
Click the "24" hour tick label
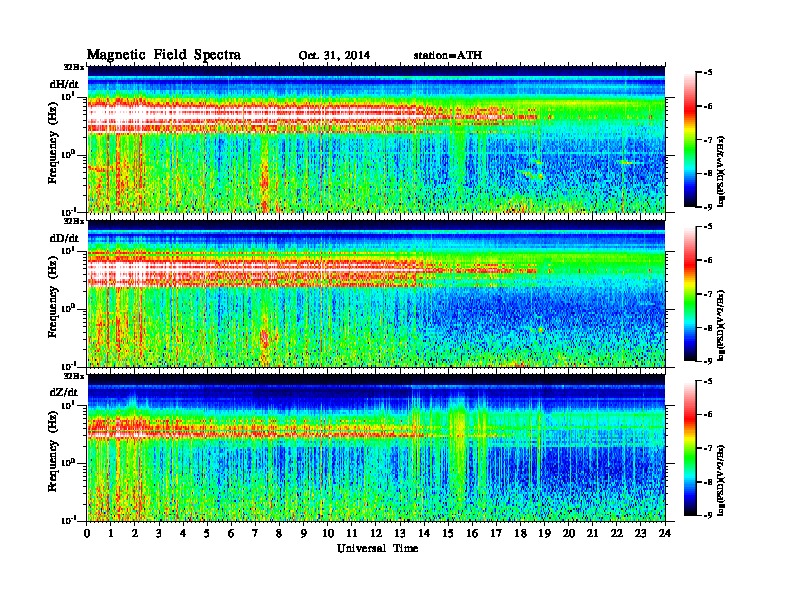tap(665, 533)
